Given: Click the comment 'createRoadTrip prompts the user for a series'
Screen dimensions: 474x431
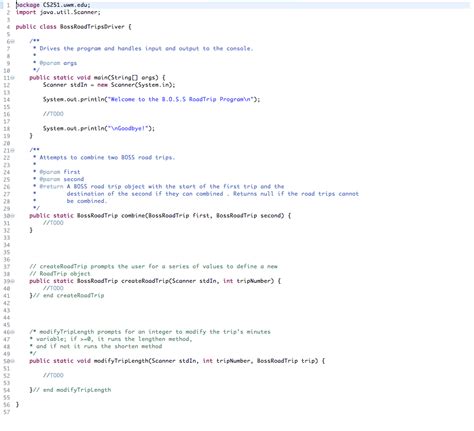Looking at the screenshot, I should click(153, 267).
